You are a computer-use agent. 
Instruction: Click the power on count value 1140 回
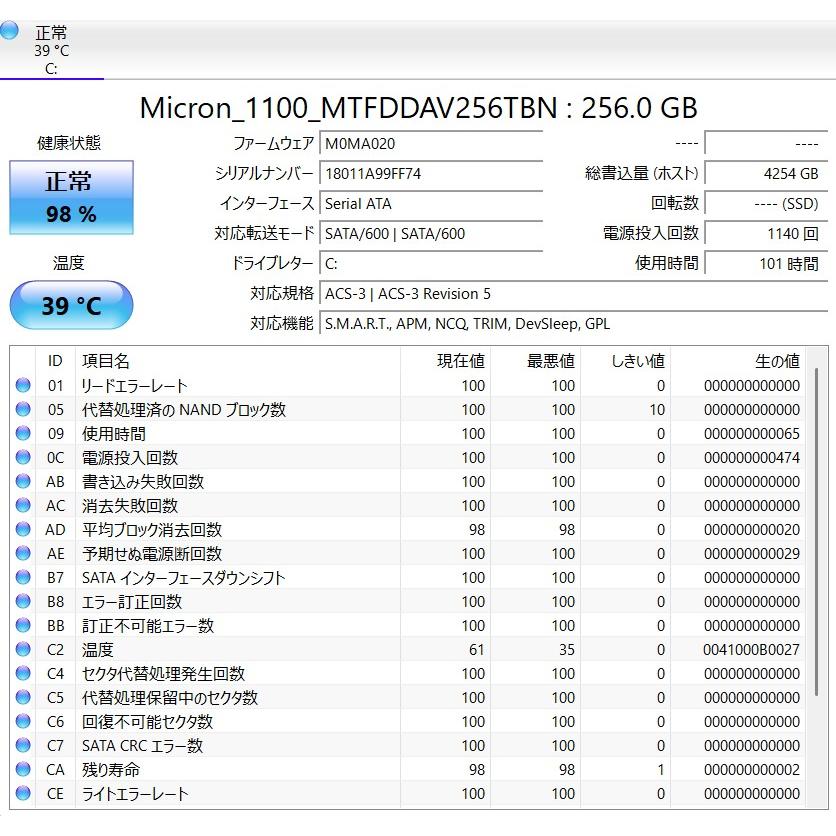[766, 234]
